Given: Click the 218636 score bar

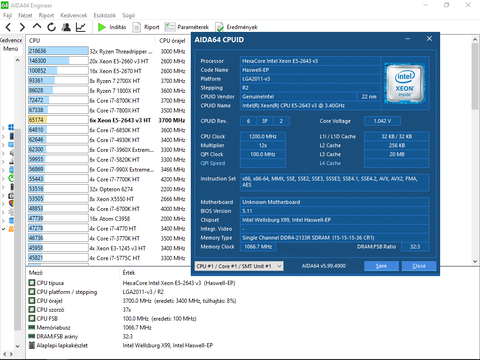Looking at the screenshot, I should click(x=58, y=51).
